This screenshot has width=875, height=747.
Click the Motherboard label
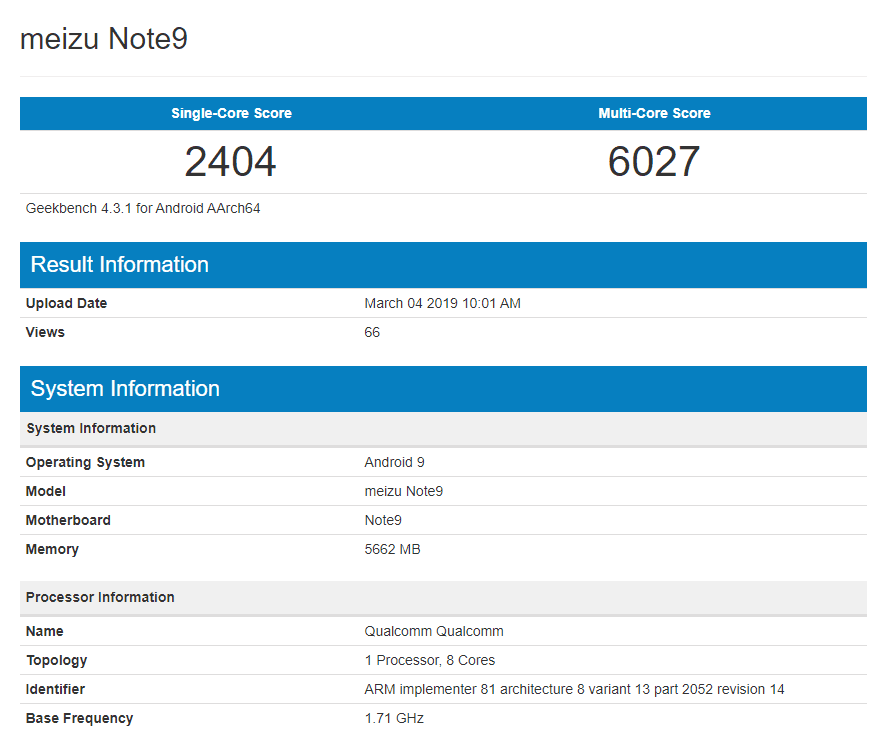click(68, 520)
